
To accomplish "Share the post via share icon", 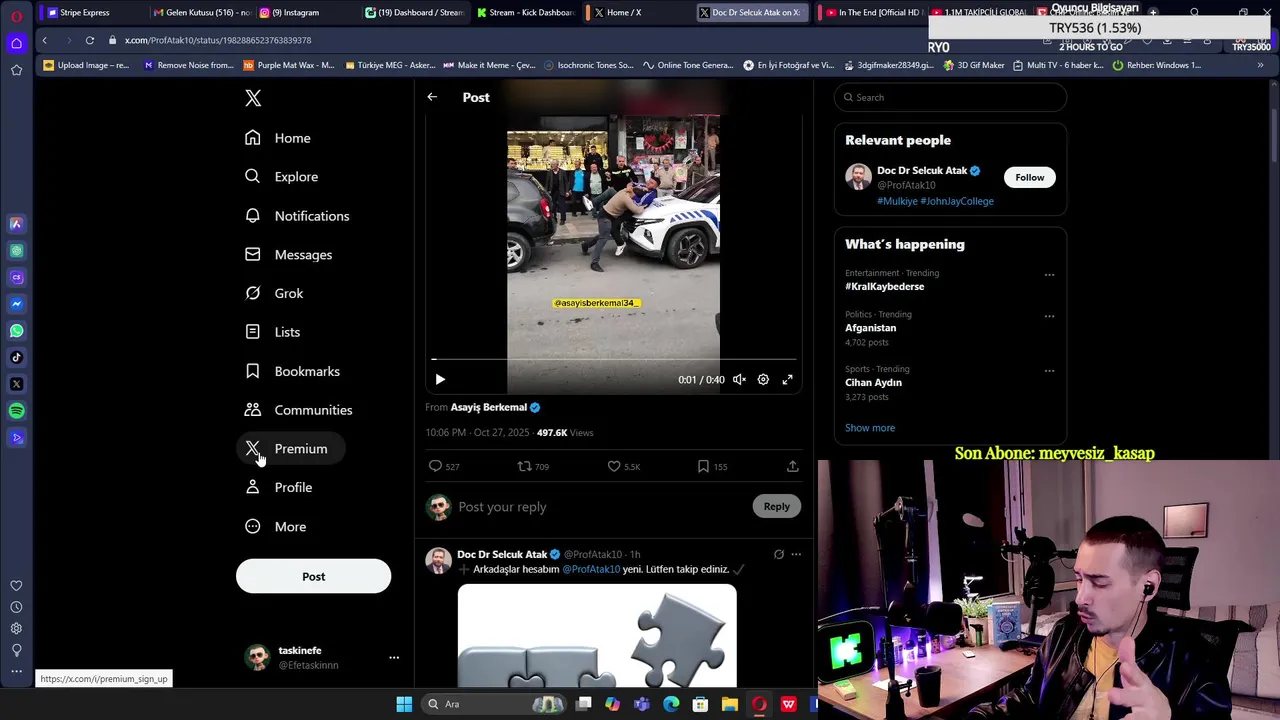I will tap(793, 467).
